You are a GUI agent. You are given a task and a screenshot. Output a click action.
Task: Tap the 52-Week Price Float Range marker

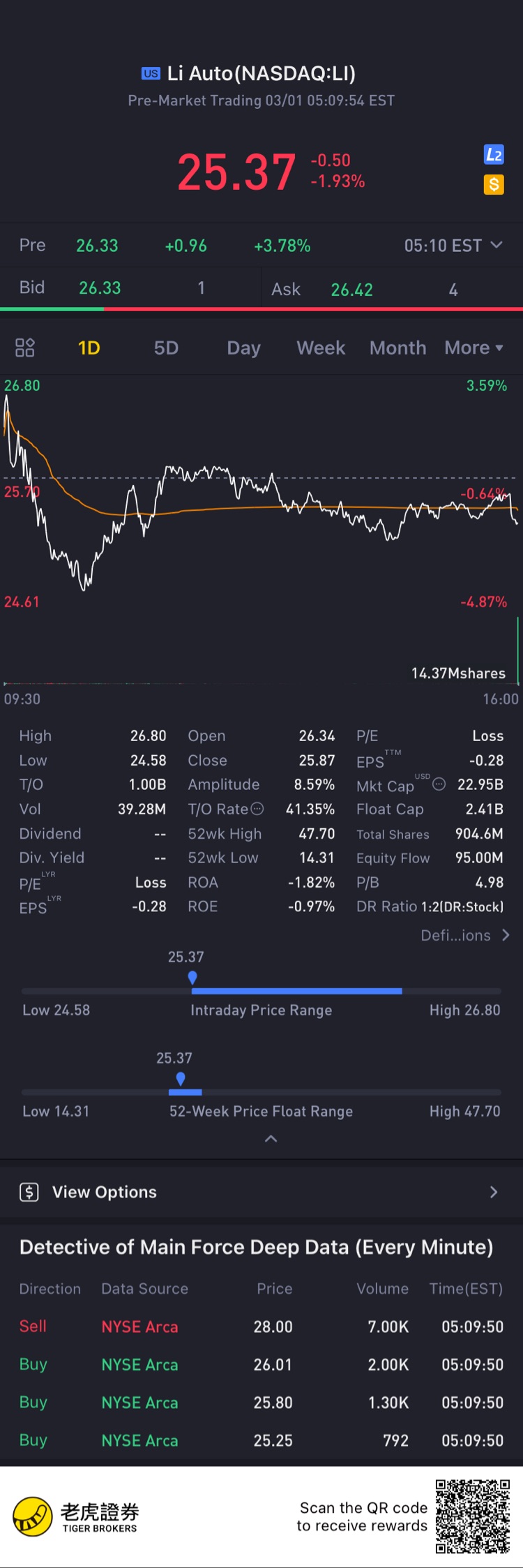(181, 1079)
